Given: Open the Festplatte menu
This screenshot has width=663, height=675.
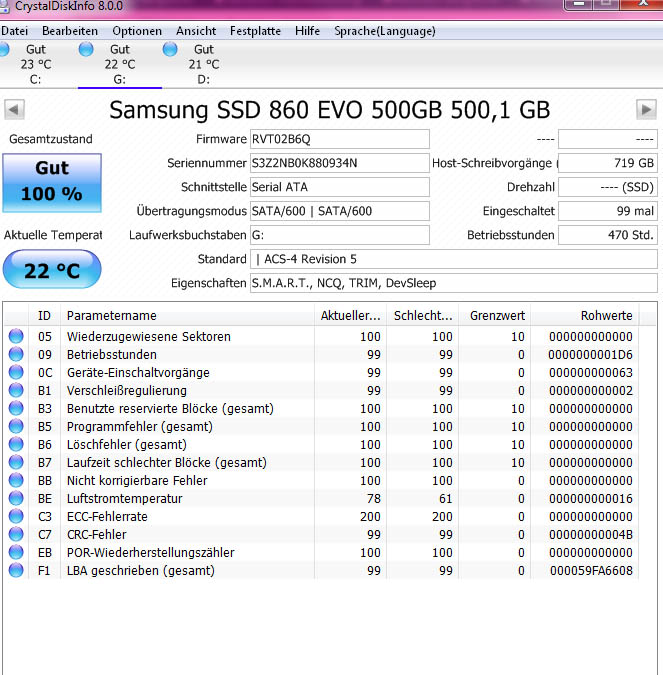Looking at the screenshot, I should point(255,31).
